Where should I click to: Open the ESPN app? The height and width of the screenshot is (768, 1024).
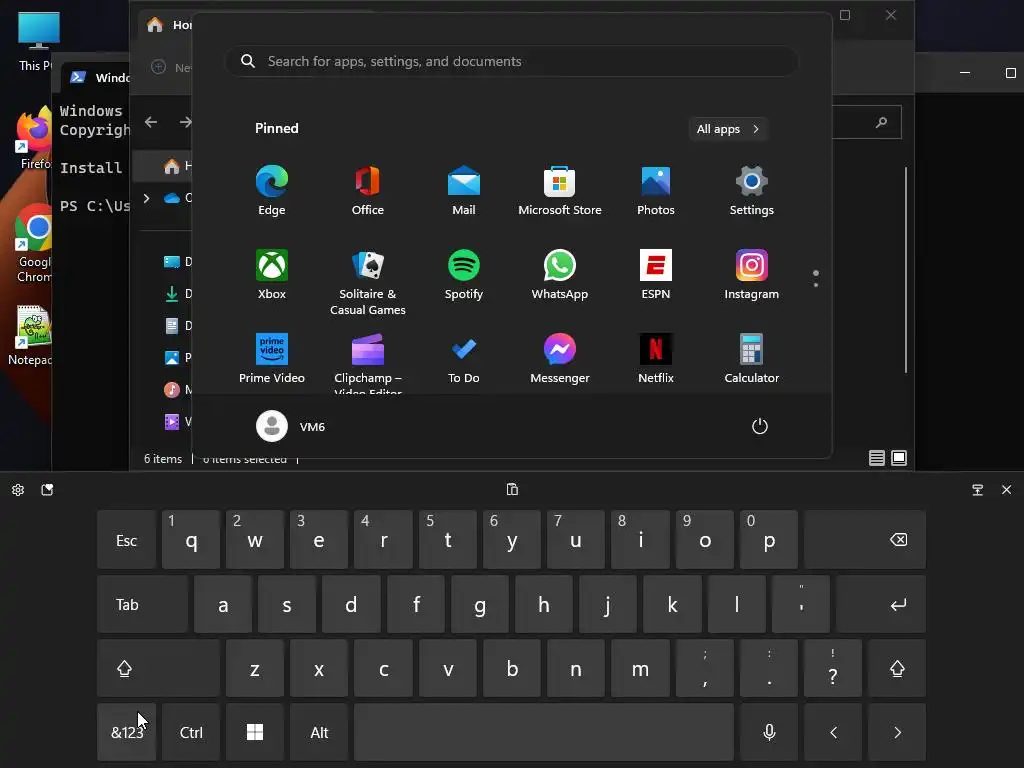tap(656, 274)
